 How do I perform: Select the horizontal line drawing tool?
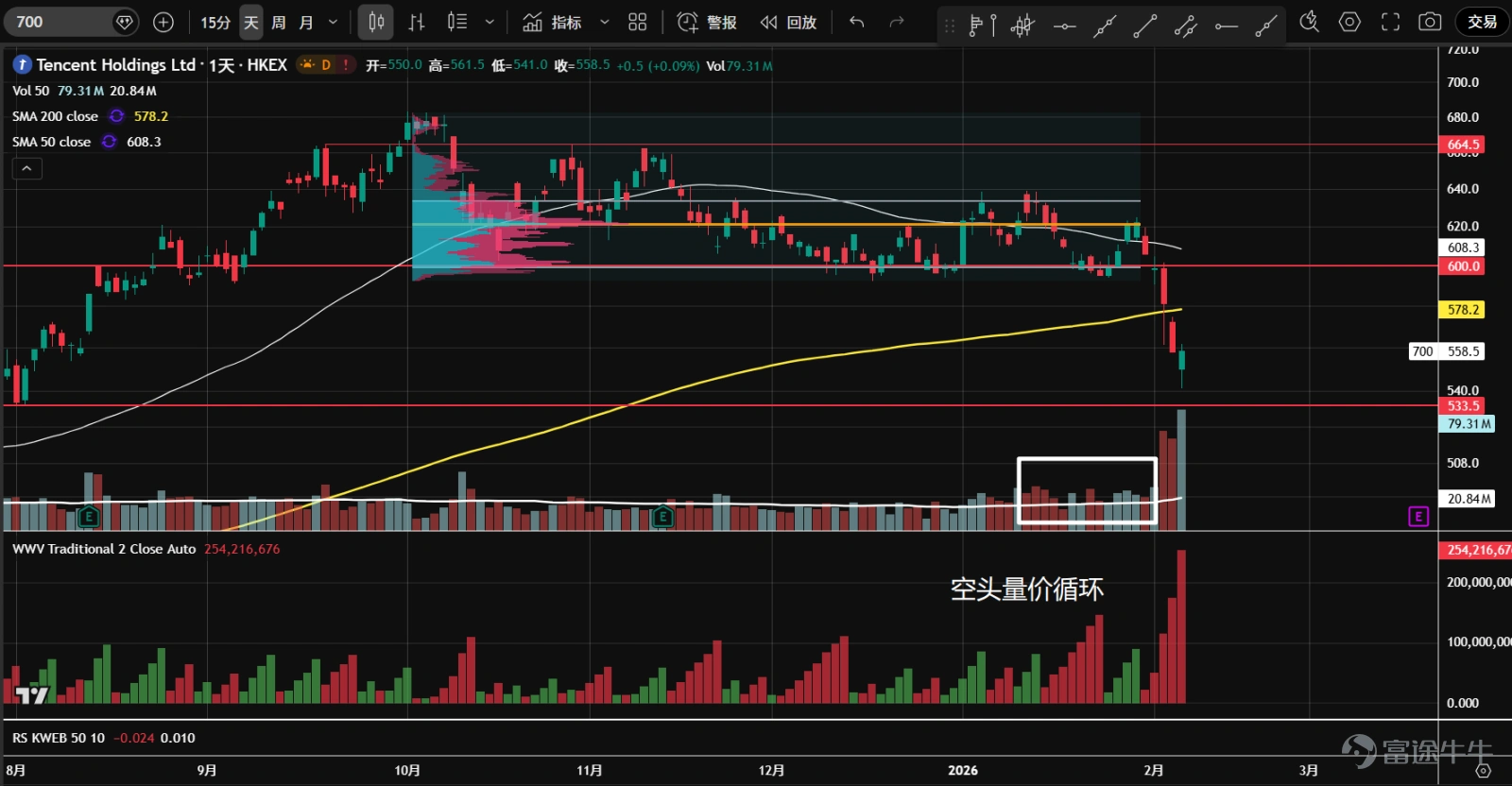point(1064,26)
